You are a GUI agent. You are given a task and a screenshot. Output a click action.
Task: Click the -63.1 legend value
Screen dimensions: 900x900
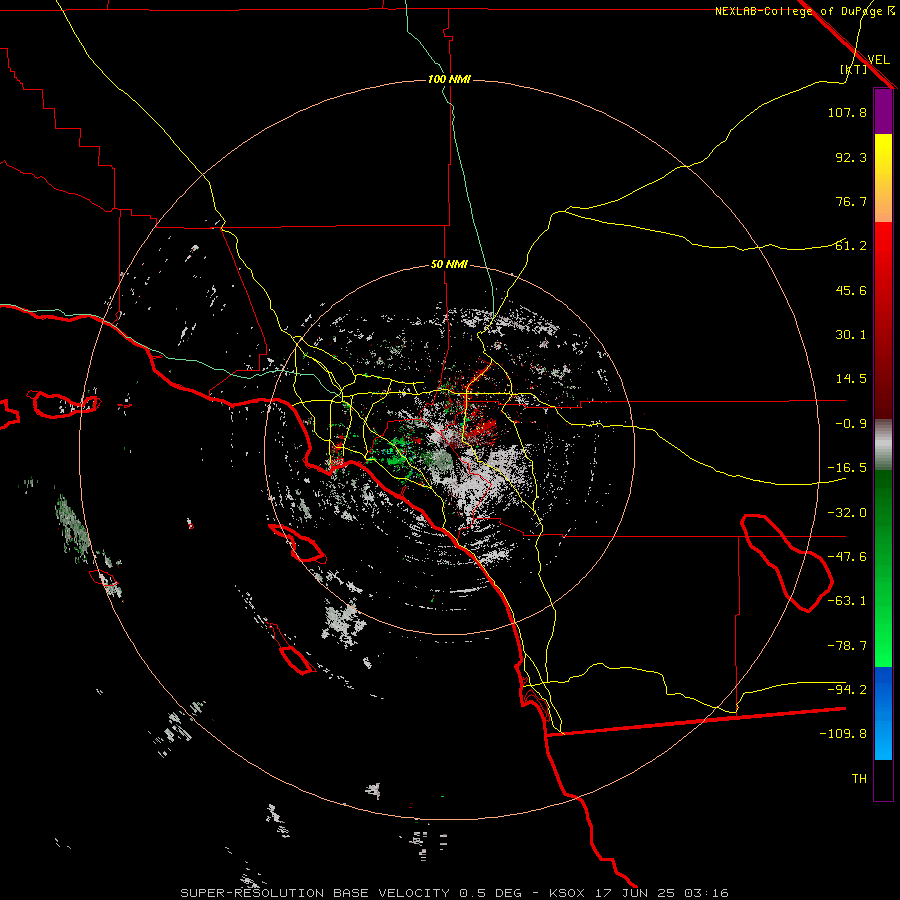(x=847, y=601)
